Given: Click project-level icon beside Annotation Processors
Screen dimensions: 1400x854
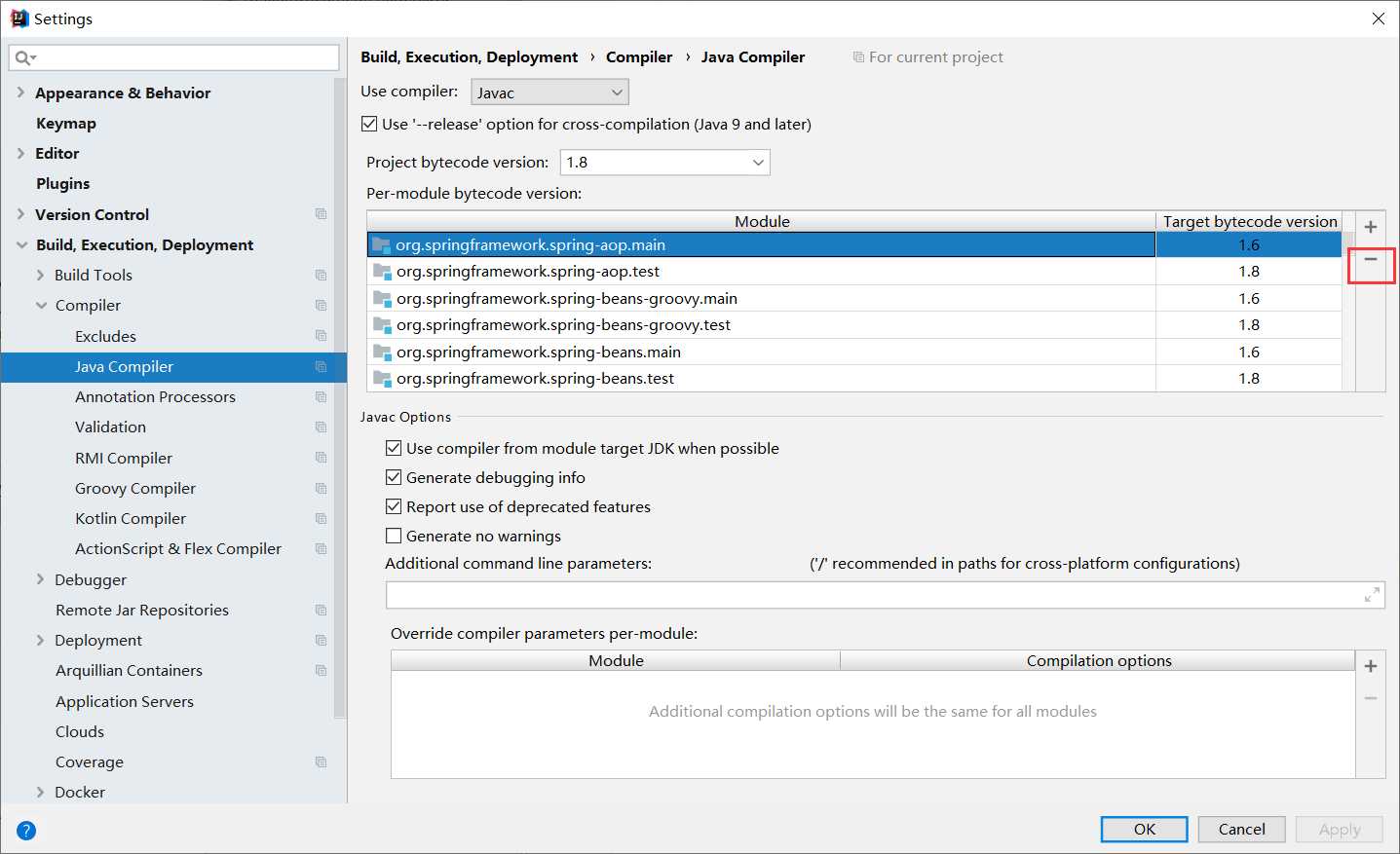Looking at the screenshot, I should (321, 397).
